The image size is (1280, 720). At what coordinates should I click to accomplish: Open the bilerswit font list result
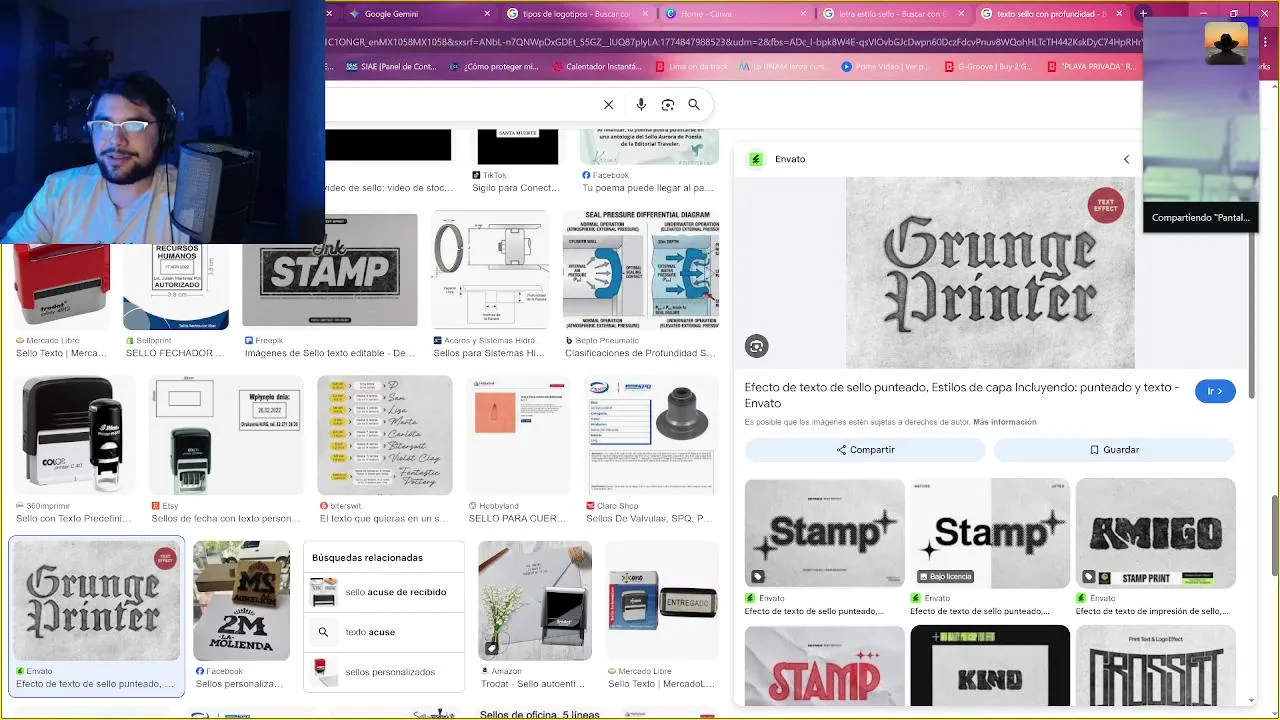coord(385,436)
